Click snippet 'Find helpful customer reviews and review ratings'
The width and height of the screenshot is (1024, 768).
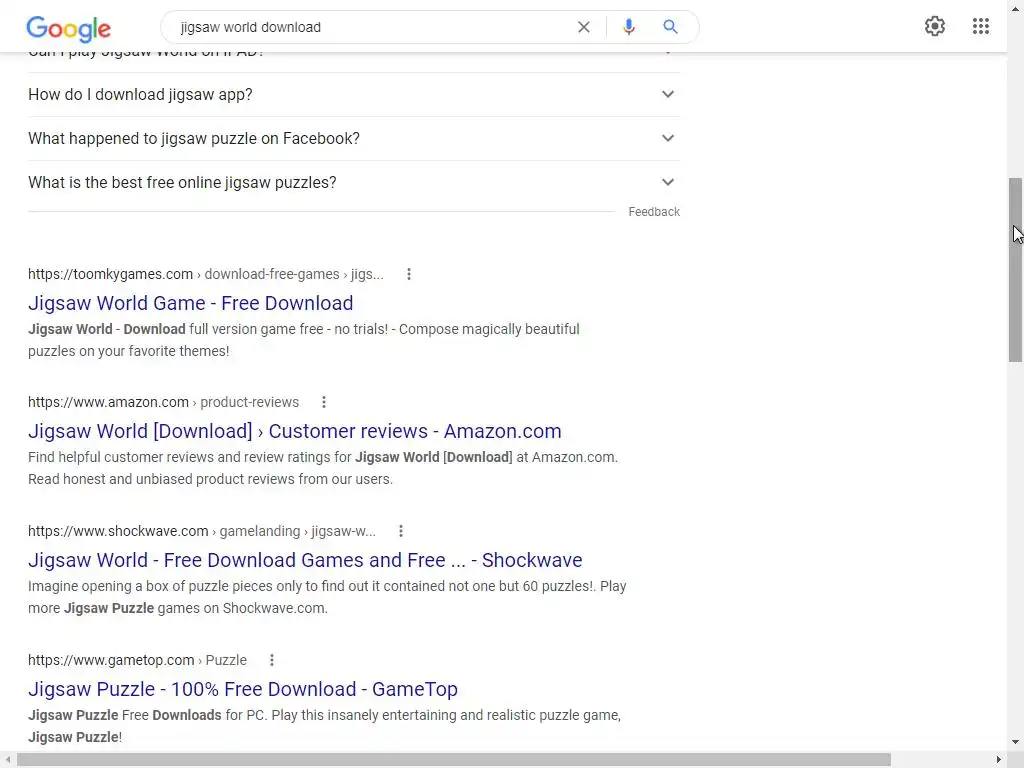[323, 468]
